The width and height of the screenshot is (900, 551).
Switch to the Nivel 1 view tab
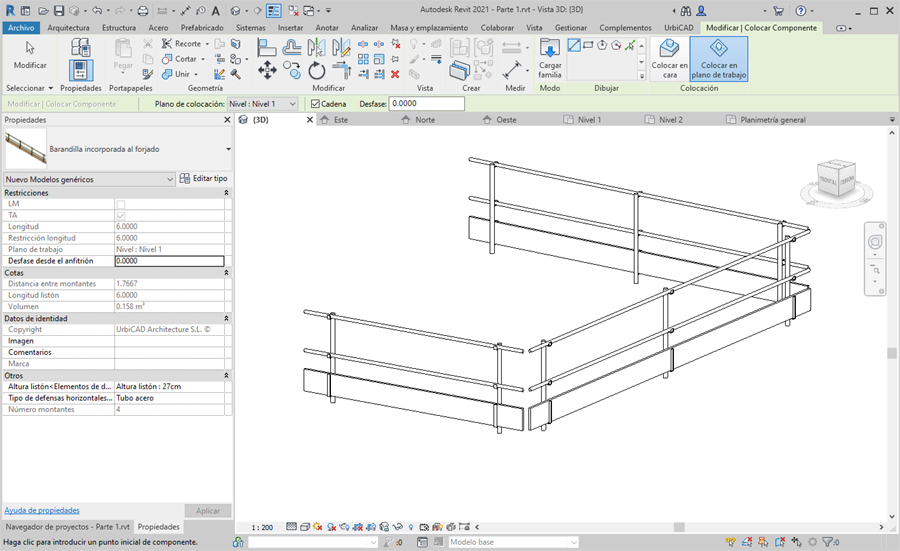pyautogui.click(x=589, y=120)
